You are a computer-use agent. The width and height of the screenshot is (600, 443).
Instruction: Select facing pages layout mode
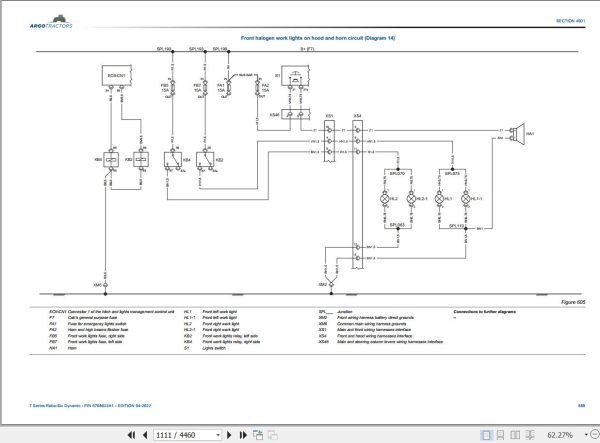point(515,435)
